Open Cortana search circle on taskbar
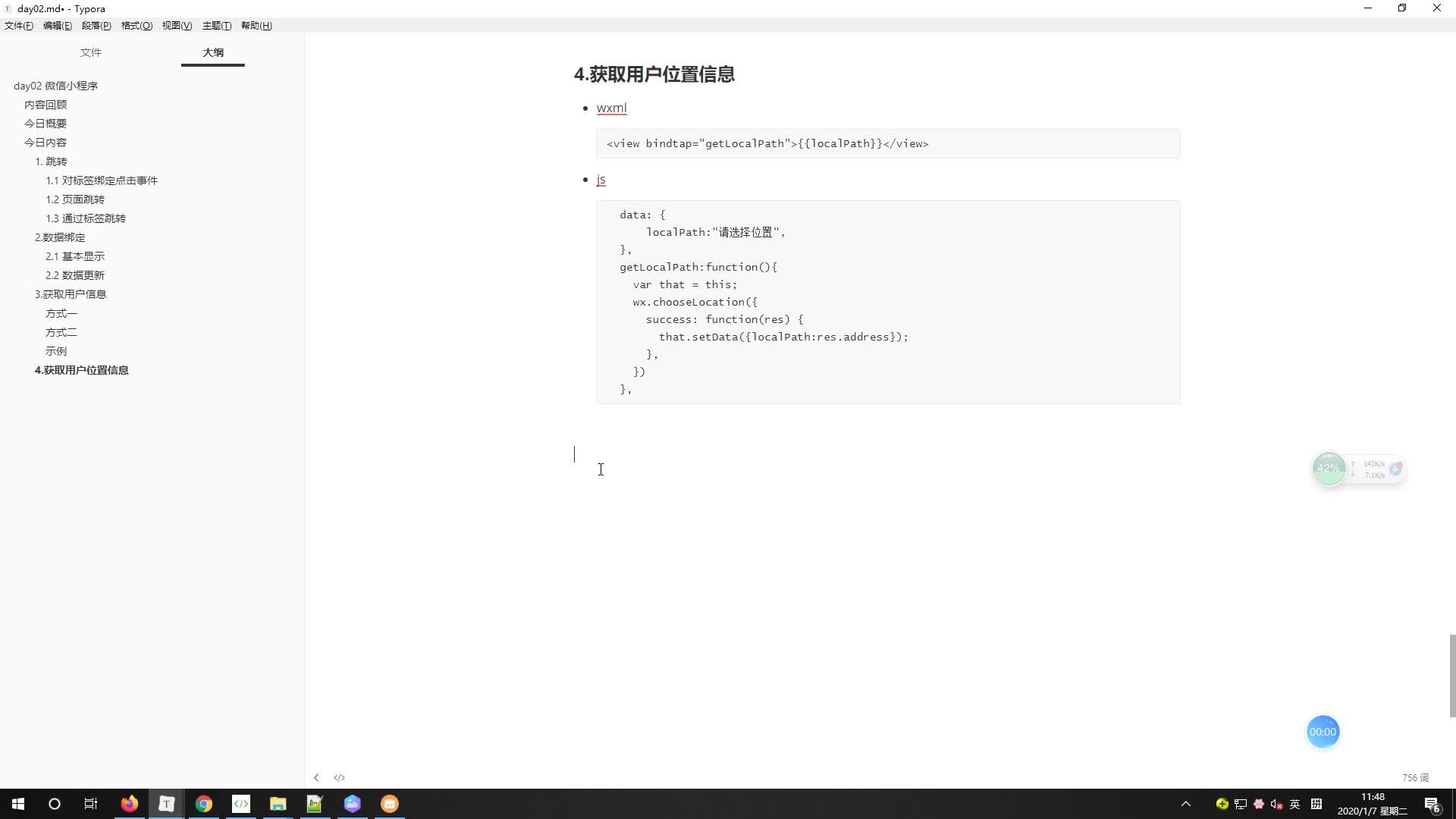Screen dimensions: 1456x819 click(x=55, y=804)
